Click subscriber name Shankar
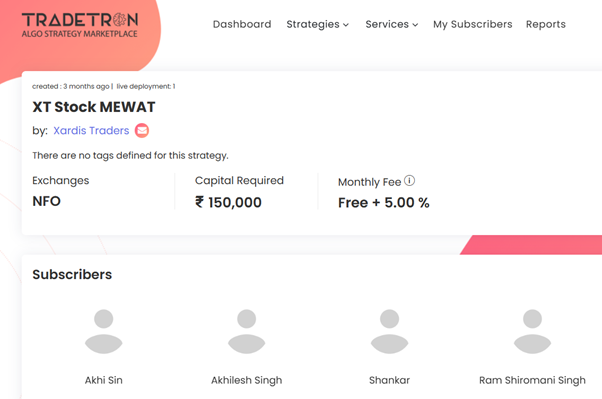 tap(389, 380)
